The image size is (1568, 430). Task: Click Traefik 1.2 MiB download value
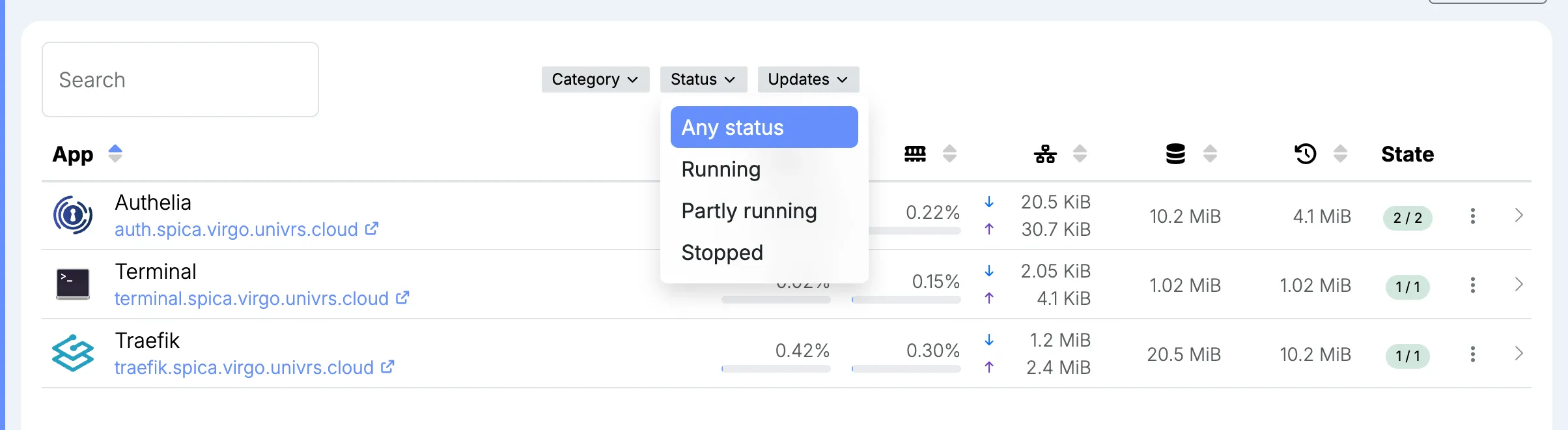[x=1060, y=340]
